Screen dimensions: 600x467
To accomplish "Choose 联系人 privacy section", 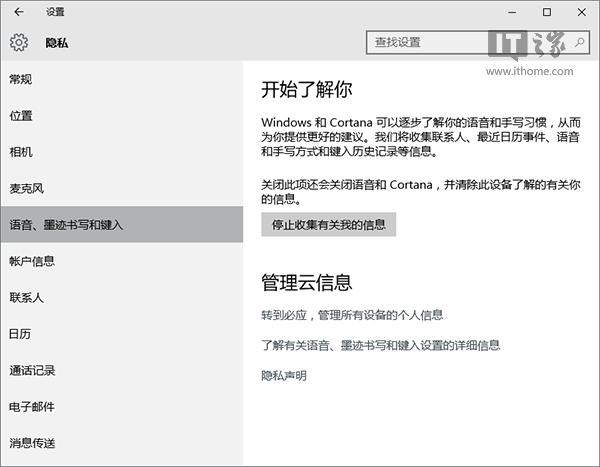I will pos(27,298).
